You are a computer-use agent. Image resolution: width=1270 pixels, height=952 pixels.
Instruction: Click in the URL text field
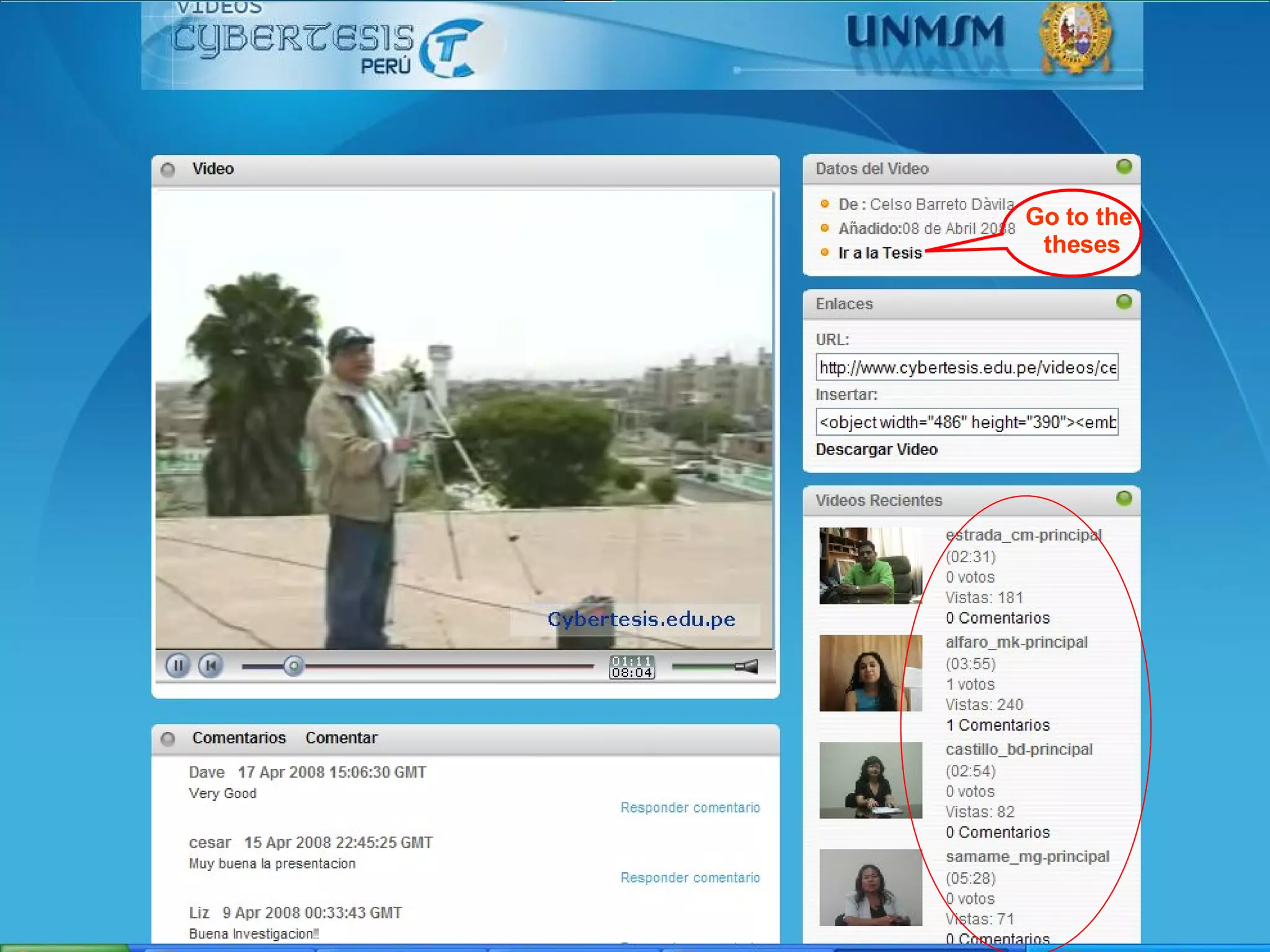(966, 368)
